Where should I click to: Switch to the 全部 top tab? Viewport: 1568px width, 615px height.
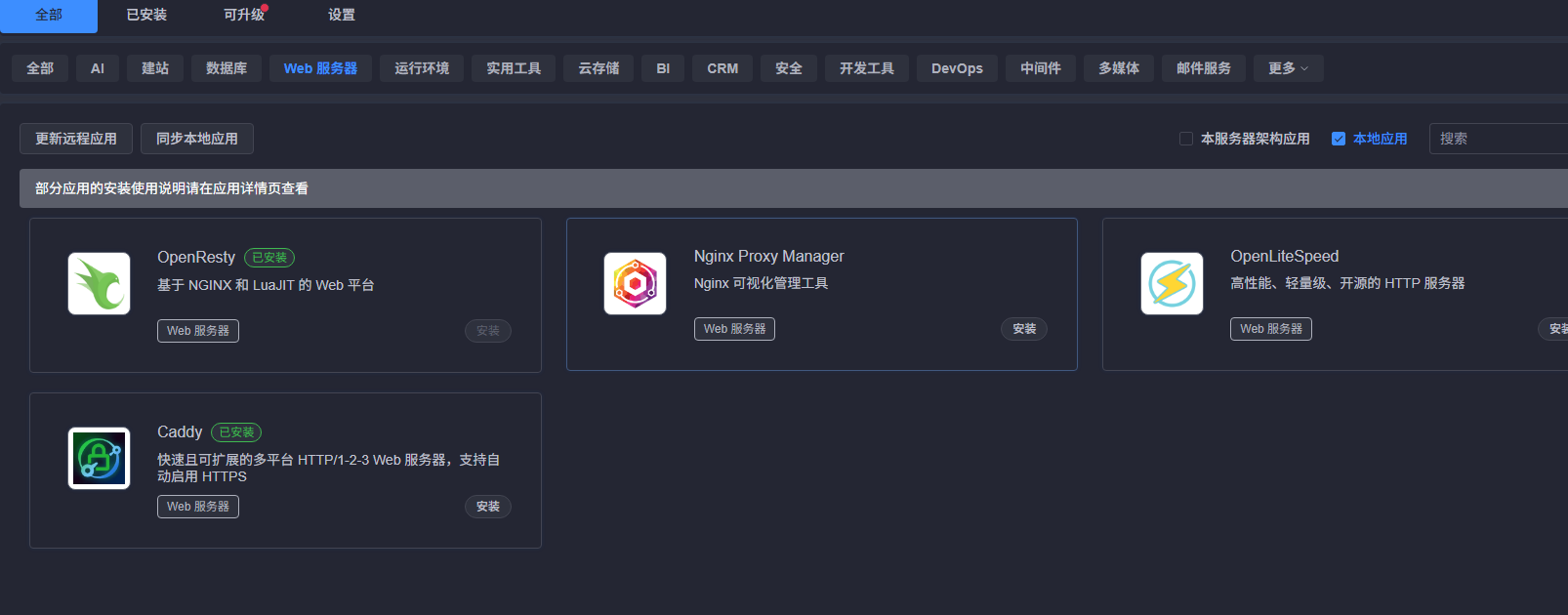coord(49,15)
